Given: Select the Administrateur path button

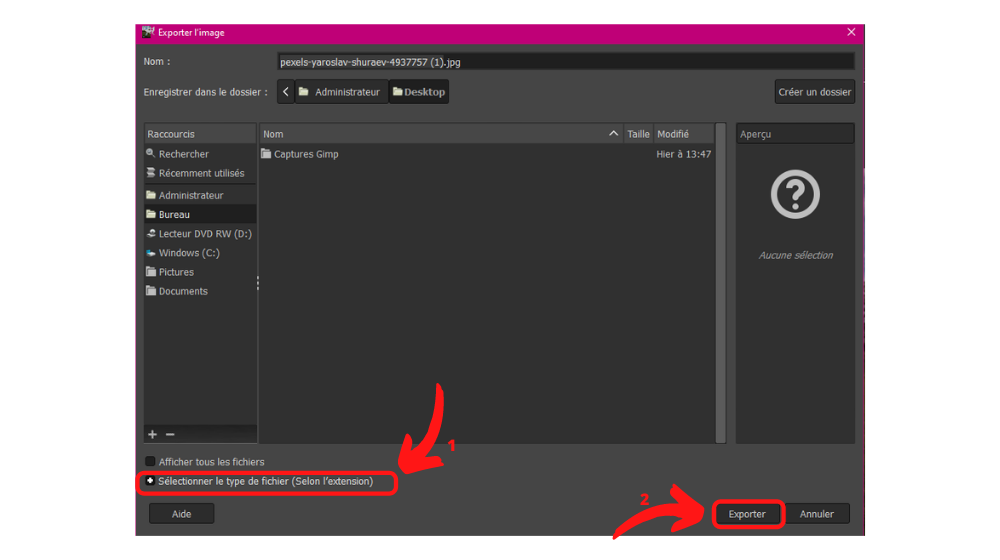Looking at the screenshot, I should (341, 92).
